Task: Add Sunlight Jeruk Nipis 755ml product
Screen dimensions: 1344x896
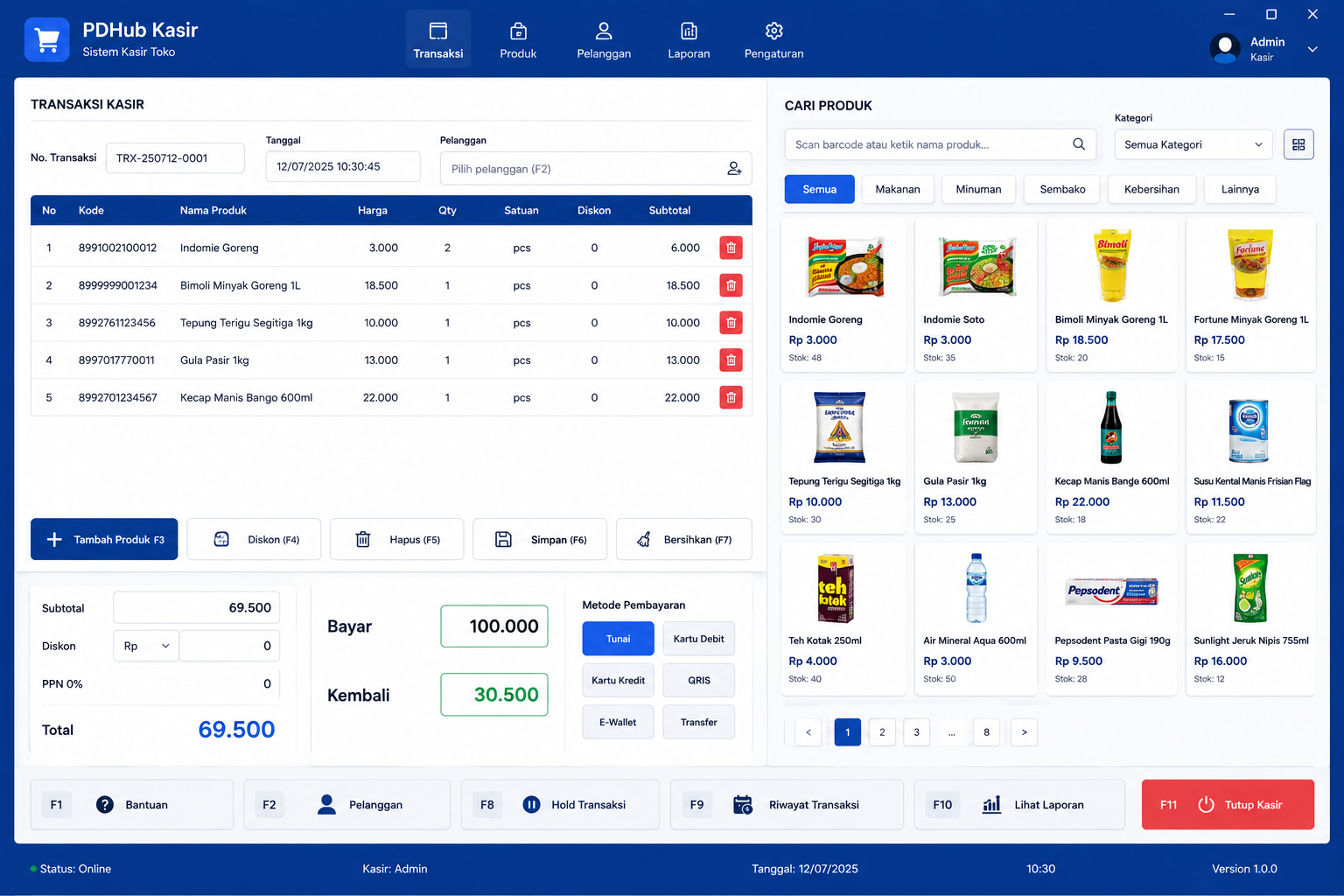Action: 1250,619
